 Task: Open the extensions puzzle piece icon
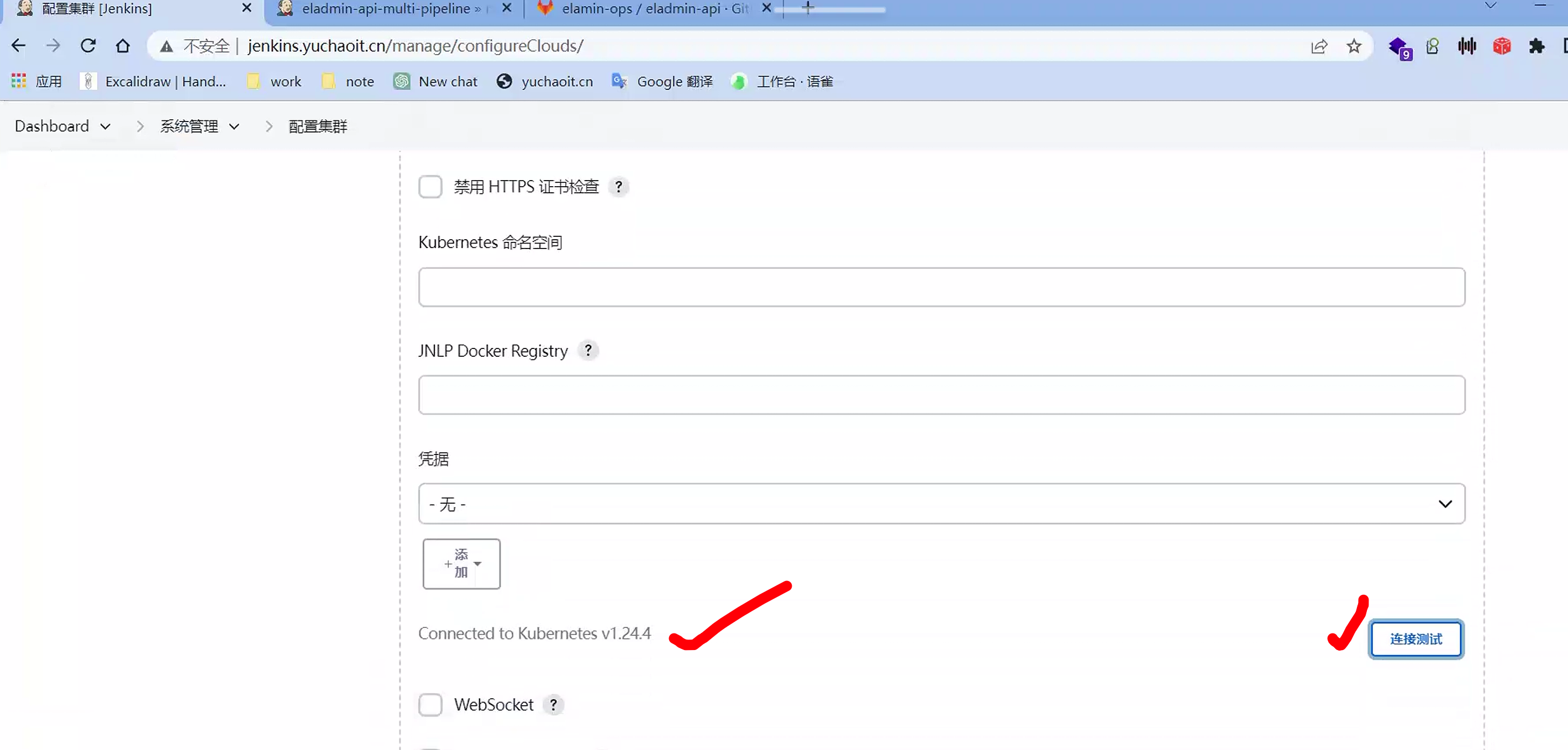click(1537, 46)
